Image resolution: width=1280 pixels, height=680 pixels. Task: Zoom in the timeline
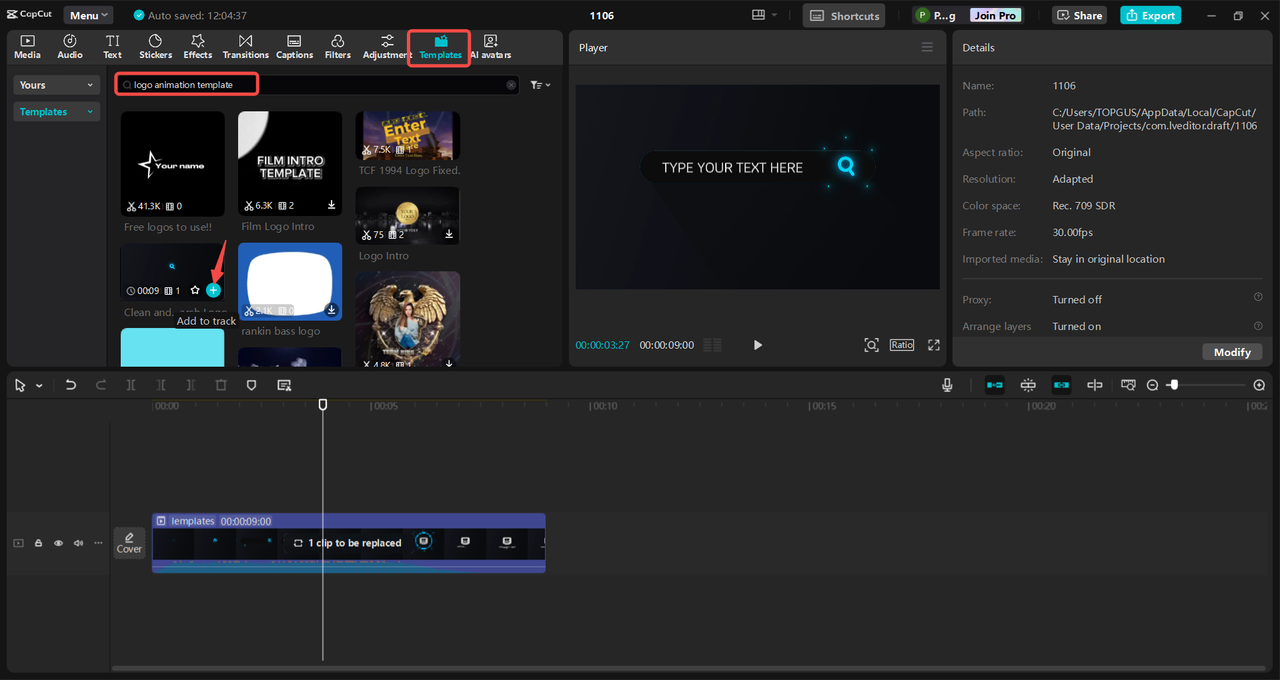click(x=1259, y=385)
